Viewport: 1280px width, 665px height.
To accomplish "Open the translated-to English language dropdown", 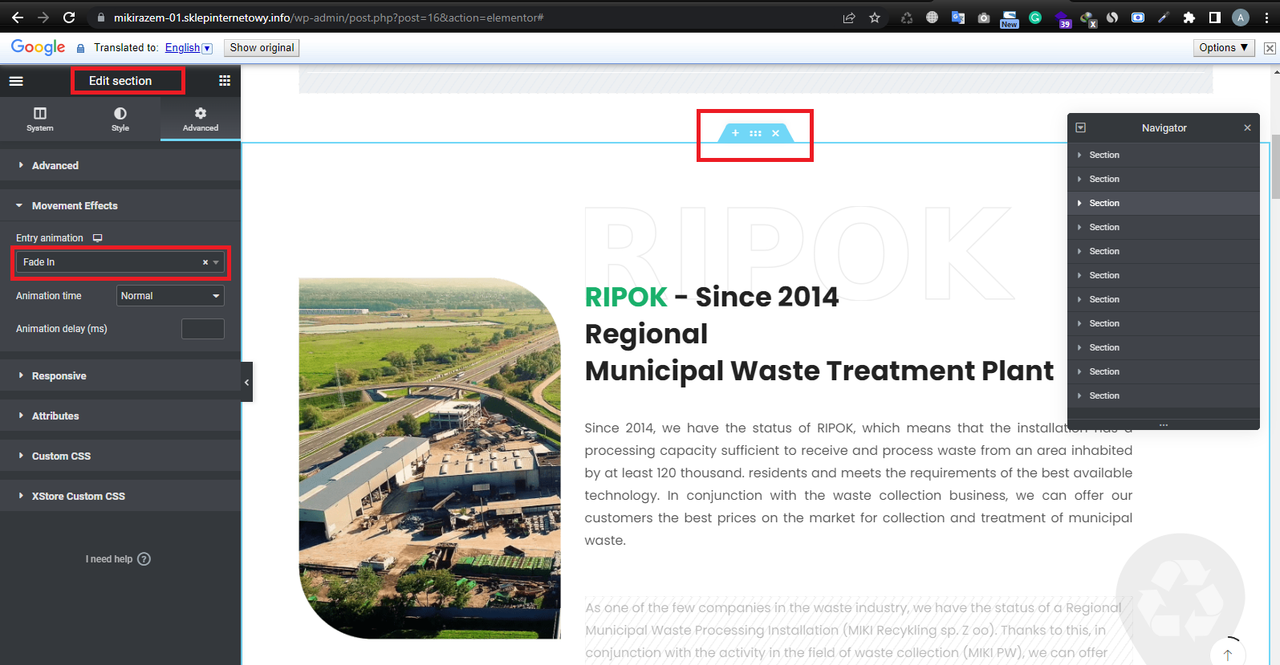I will [189, 48].
